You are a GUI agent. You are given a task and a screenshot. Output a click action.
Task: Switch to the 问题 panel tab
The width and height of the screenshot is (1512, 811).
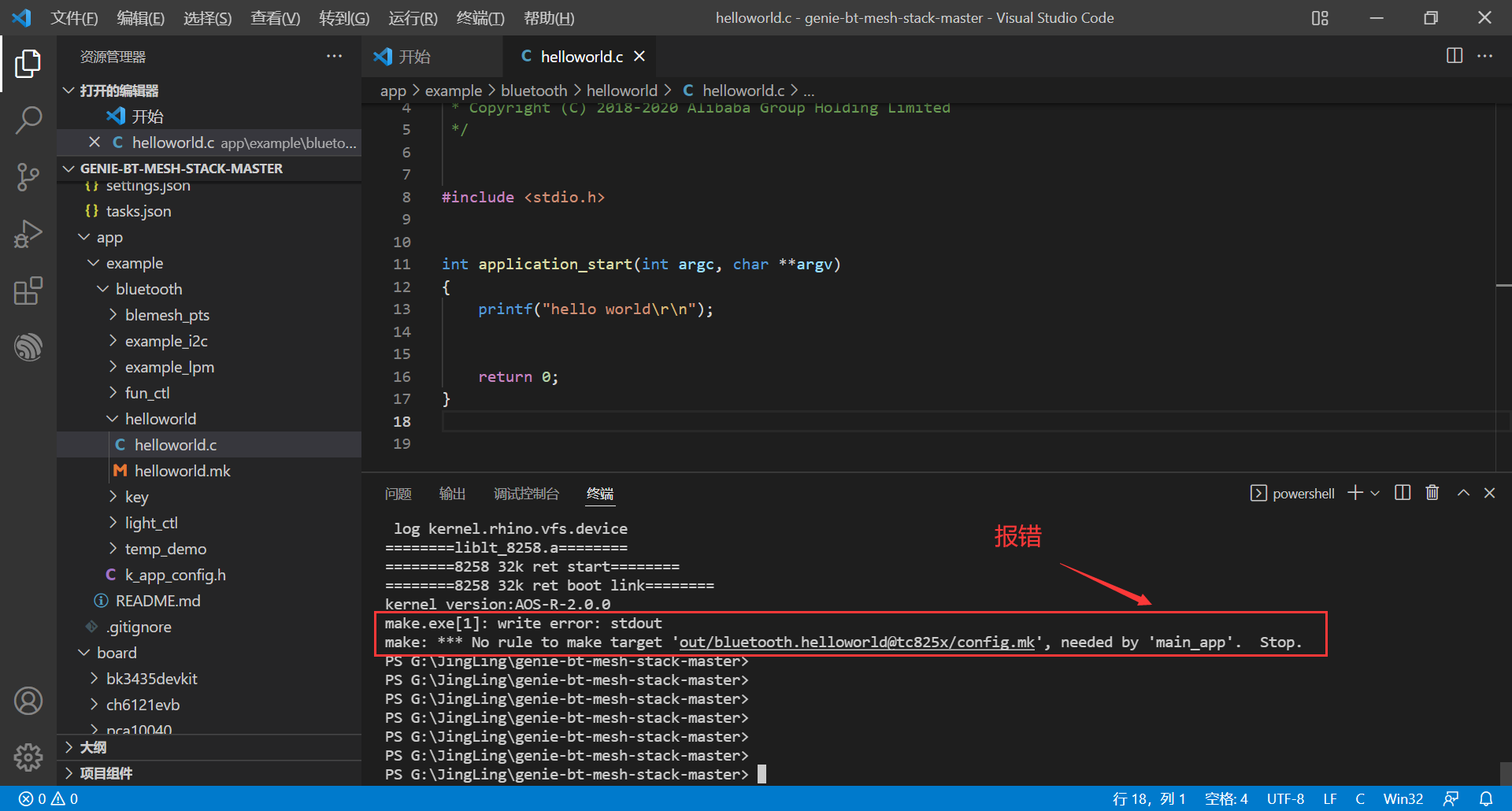398,494
